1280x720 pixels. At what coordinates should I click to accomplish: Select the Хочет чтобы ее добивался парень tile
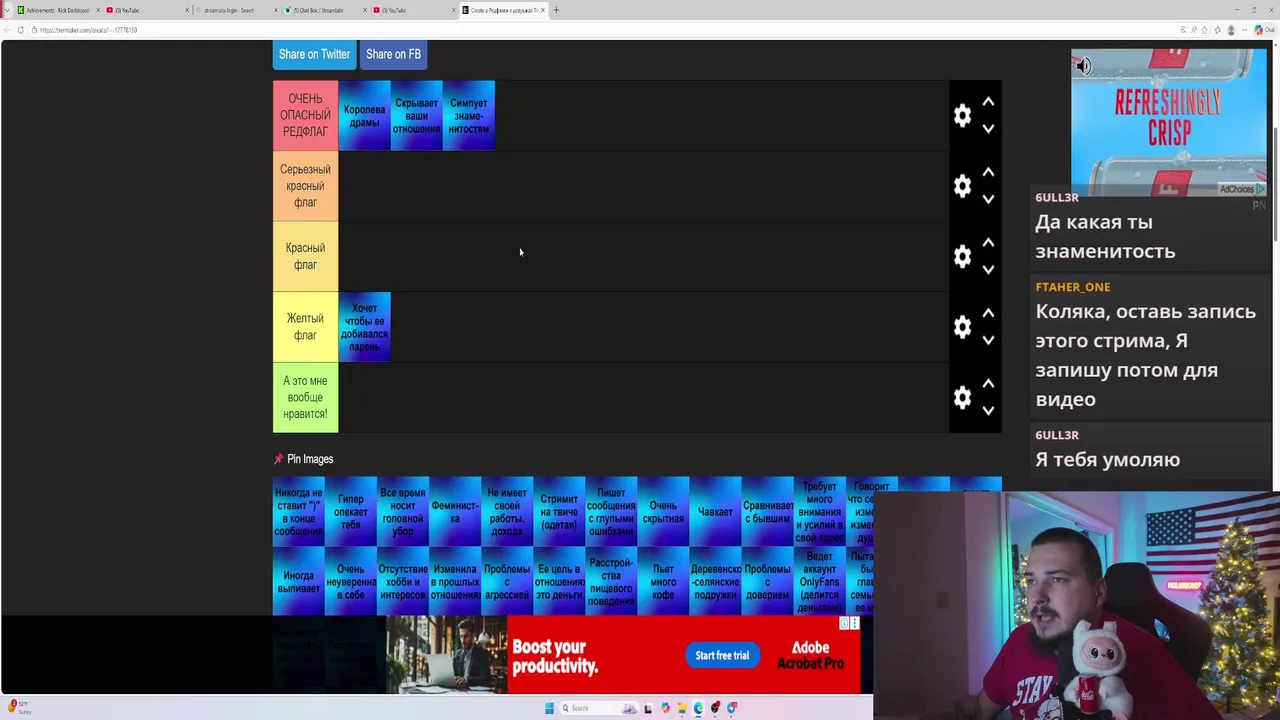(364, 327)
